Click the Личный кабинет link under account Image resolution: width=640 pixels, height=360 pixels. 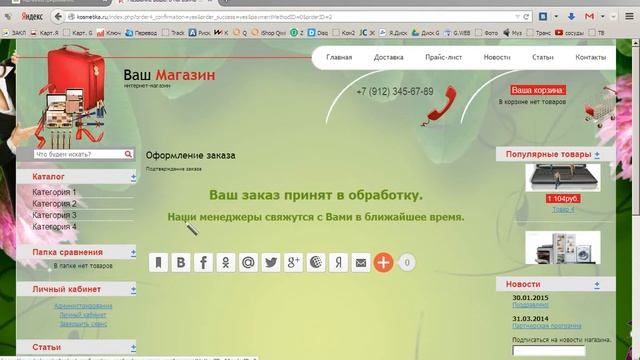click(x=83, y=315)
